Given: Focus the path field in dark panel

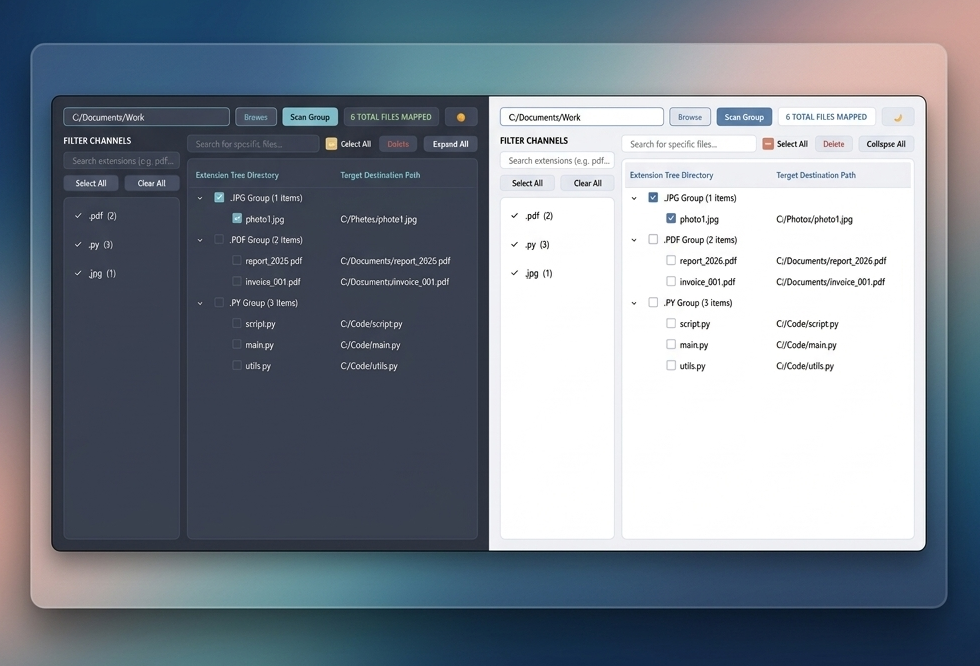Looking at the screenshot, I should [x=146, y=117].
